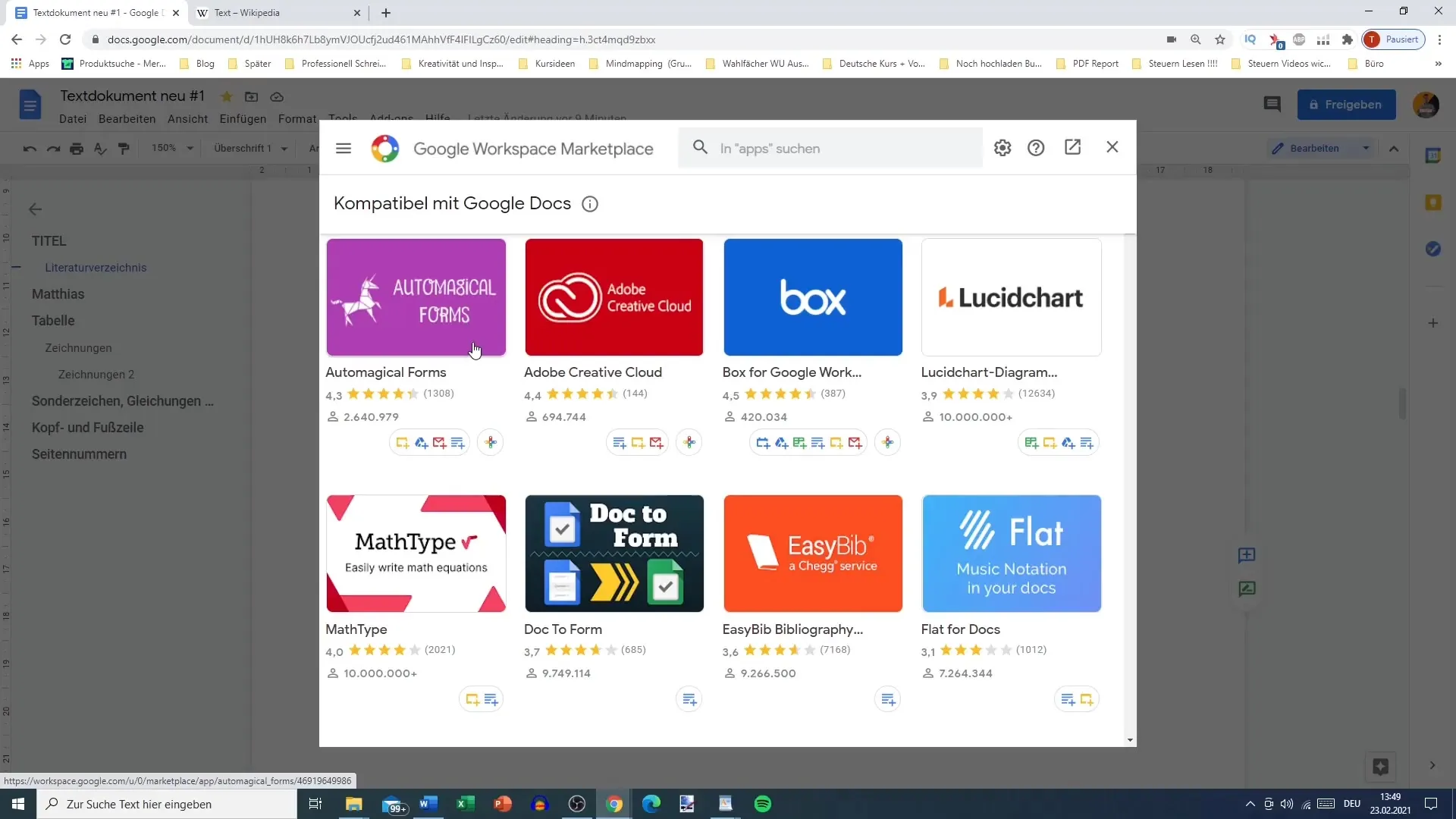Open the Box for Google Workspace thumbnail
Screen dimensions: 1456x819
click(813, 297)
